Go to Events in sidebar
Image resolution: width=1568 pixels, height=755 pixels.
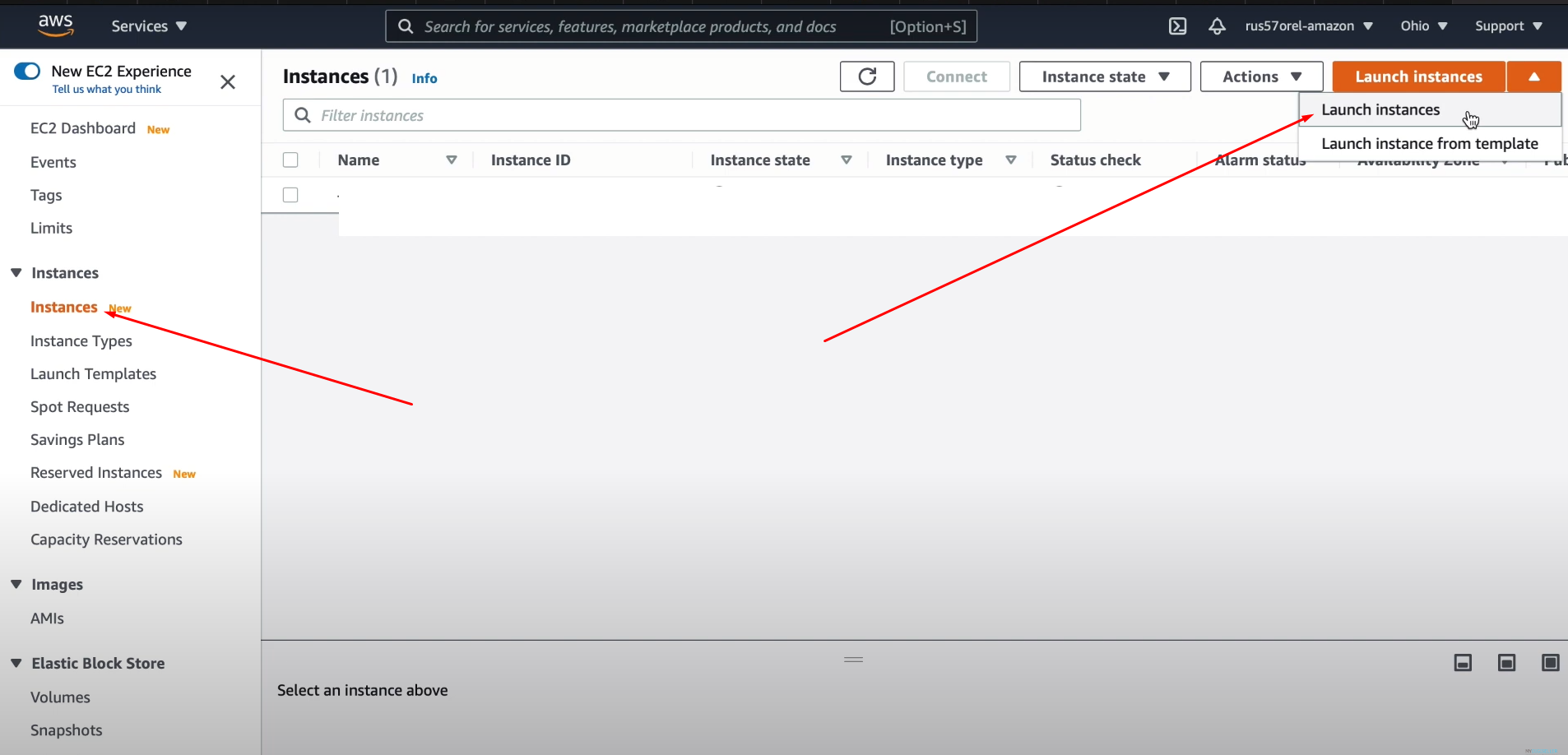tap(53, 162)
